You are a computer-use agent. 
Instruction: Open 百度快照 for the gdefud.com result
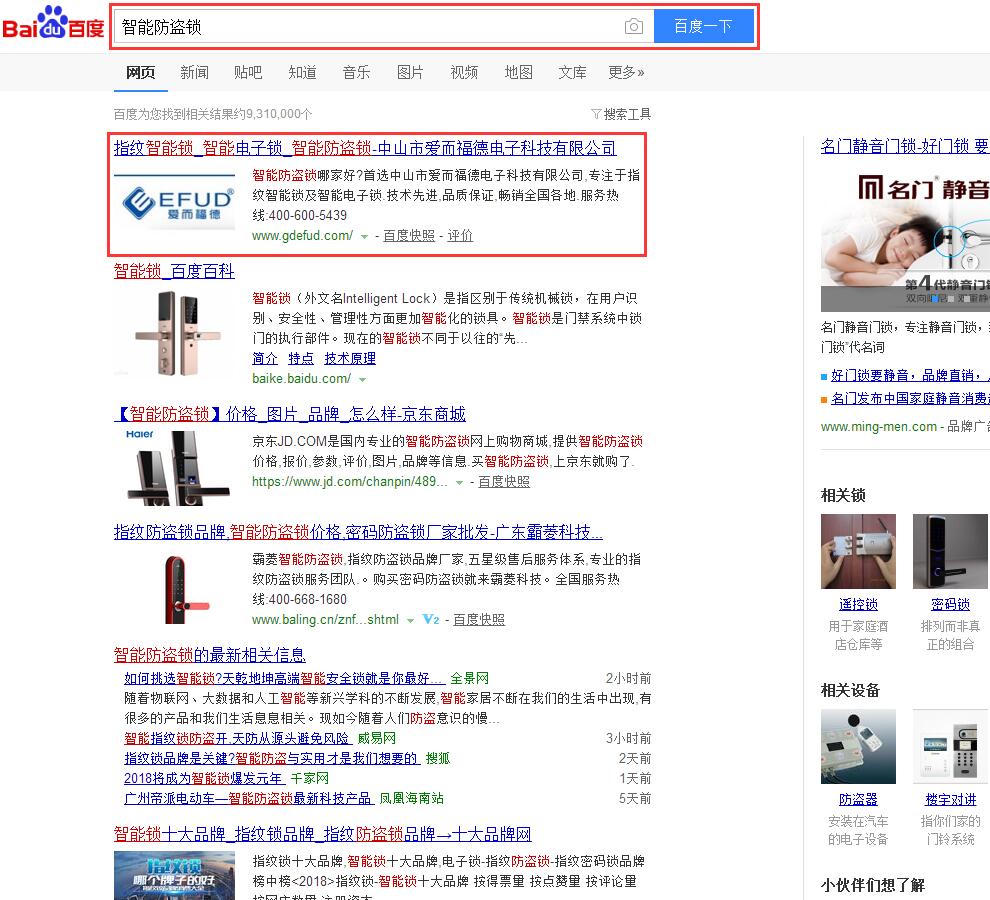pyautogui.click(x=409, y=236)
